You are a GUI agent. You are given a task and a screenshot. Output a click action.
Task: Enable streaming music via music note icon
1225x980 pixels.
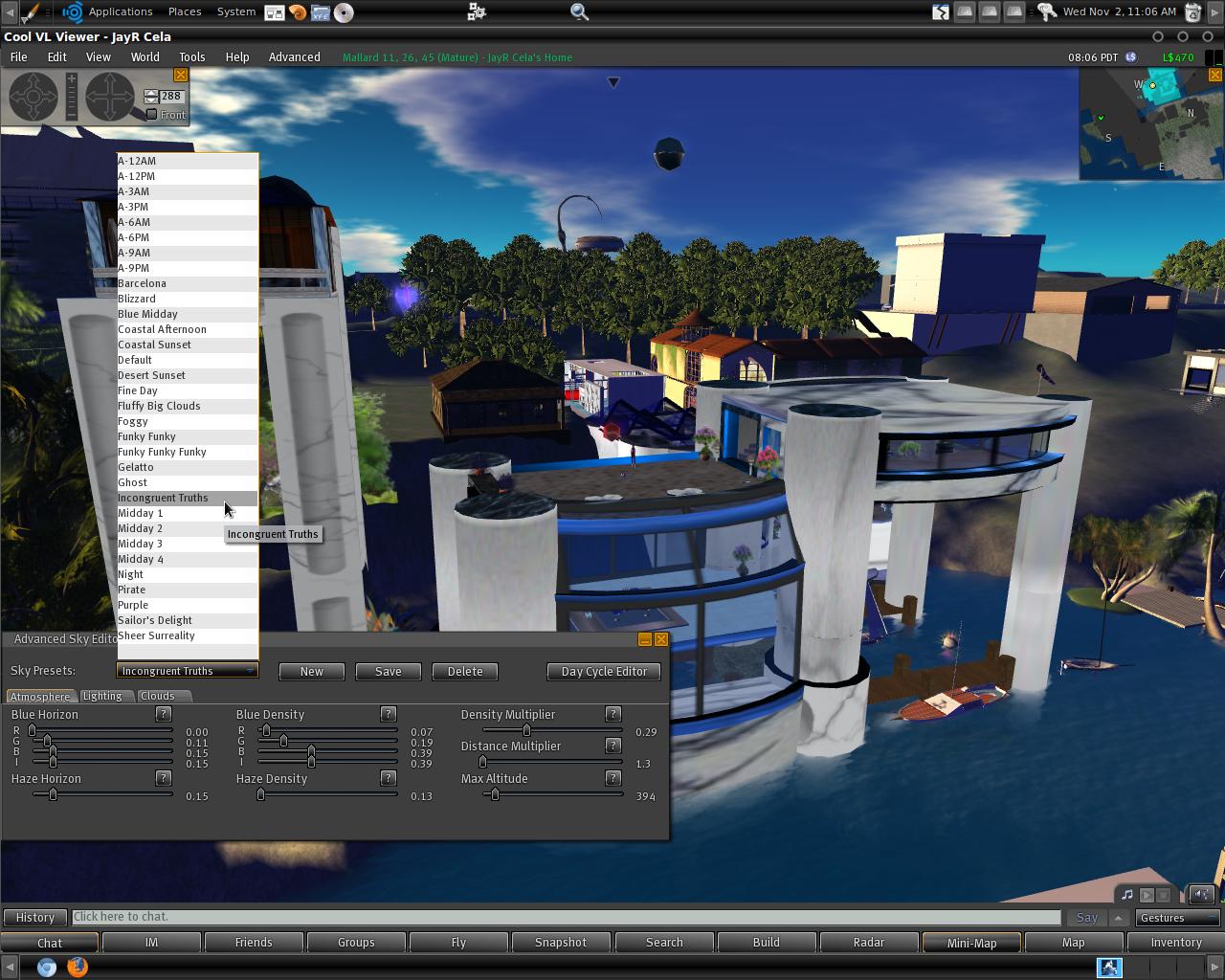(x=1126, y=896)
